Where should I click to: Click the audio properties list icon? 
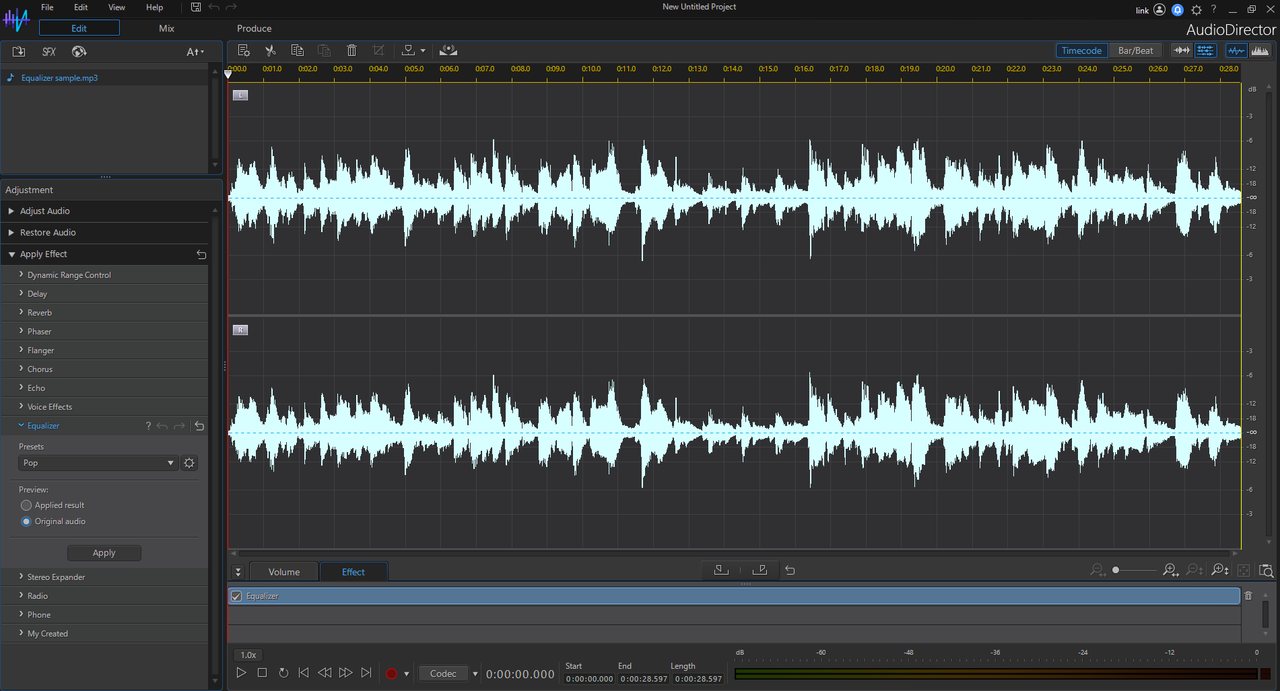(x=244, y=50)
